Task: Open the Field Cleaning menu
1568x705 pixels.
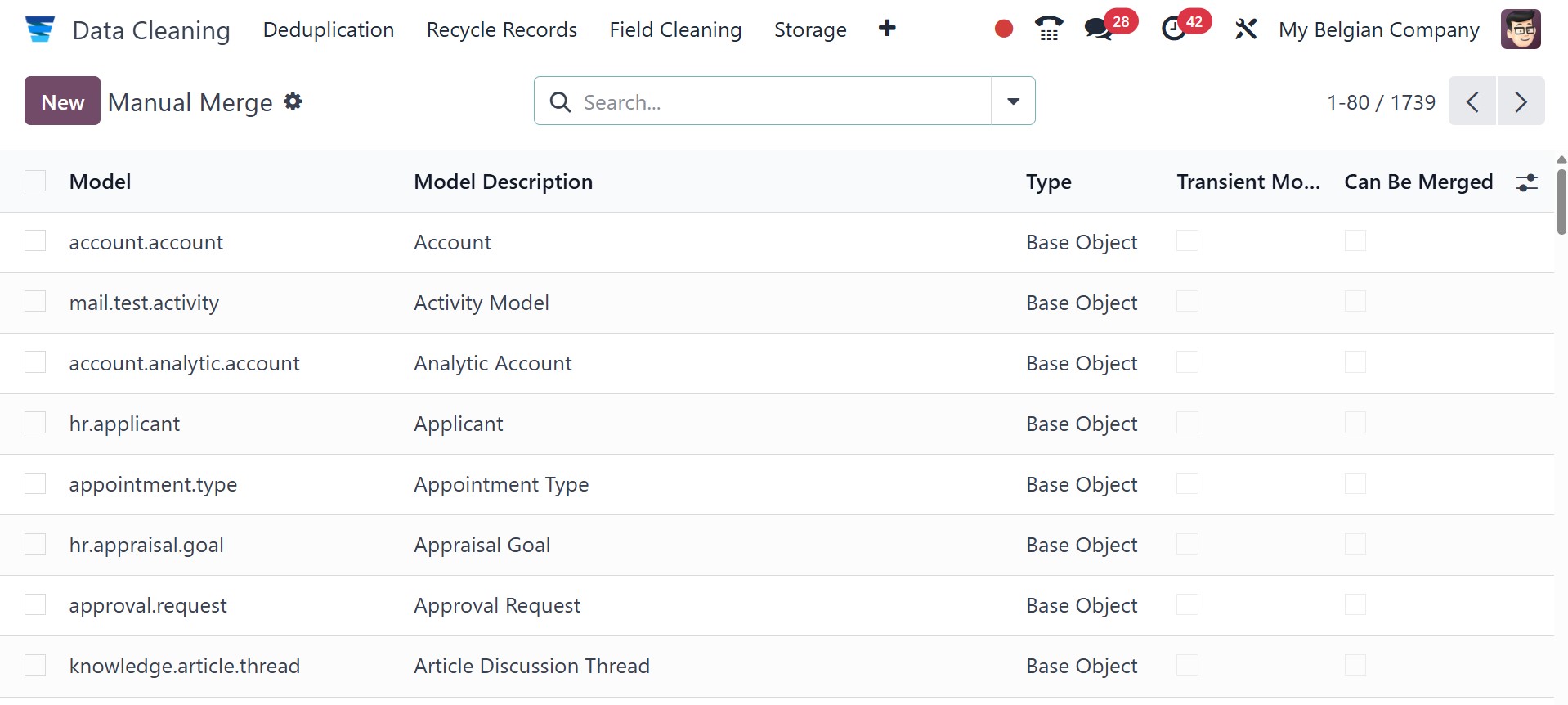Action: pos(675,29)
